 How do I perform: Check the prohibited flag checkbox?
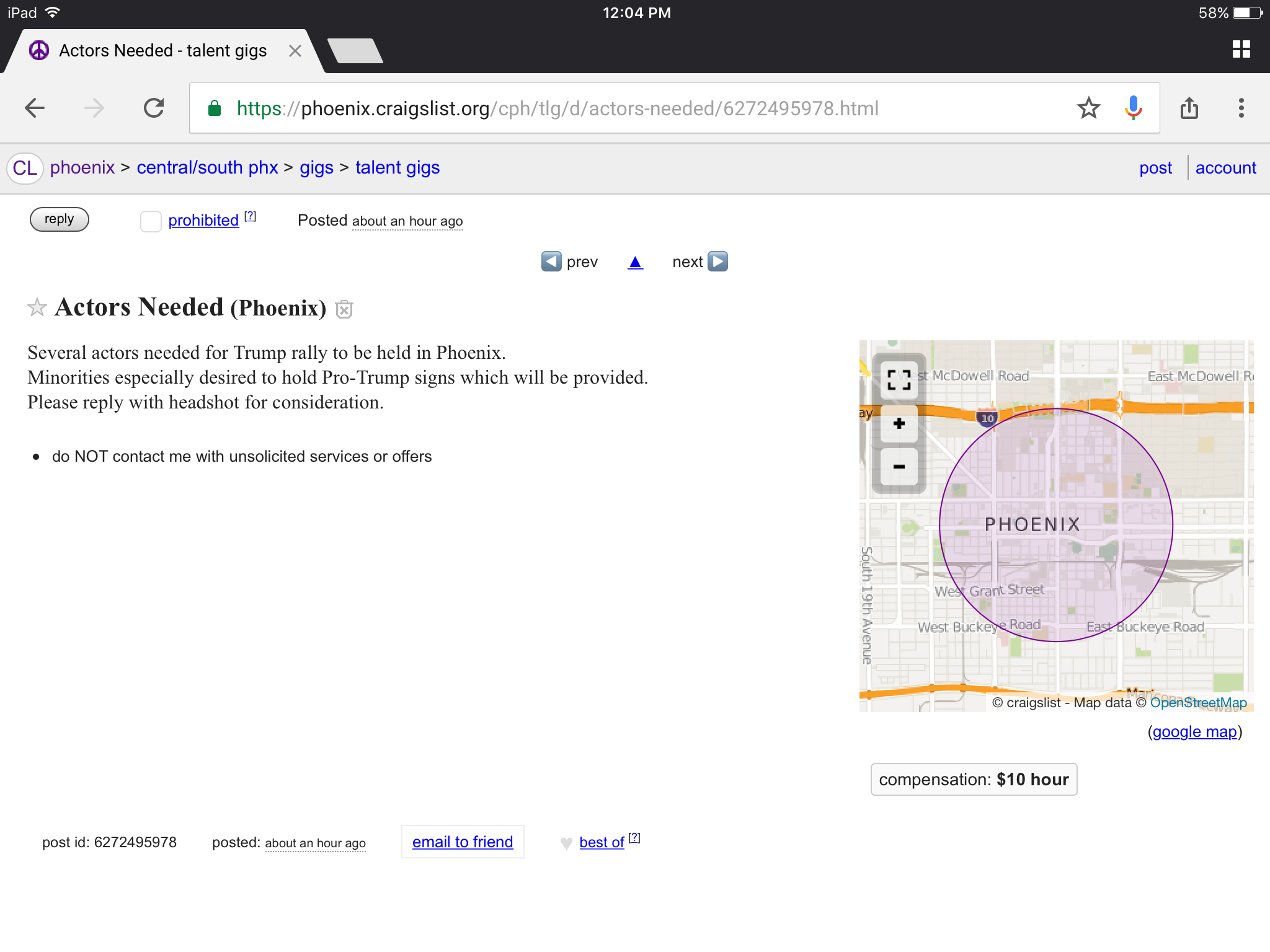[x=151, y=221]
